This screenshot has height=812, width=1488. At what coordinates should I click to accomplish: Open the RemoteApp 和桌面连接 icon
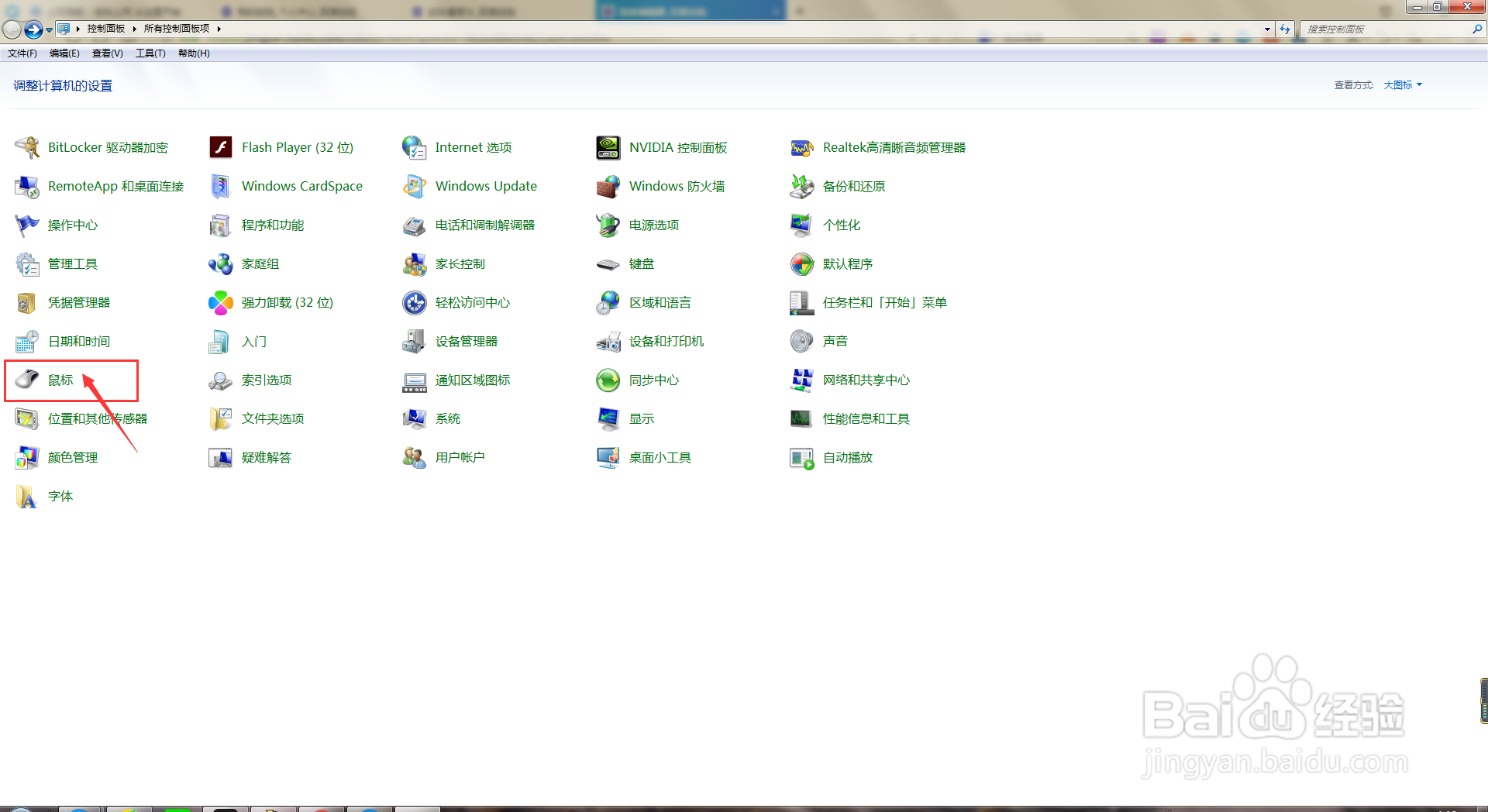[x=27, y=186]
